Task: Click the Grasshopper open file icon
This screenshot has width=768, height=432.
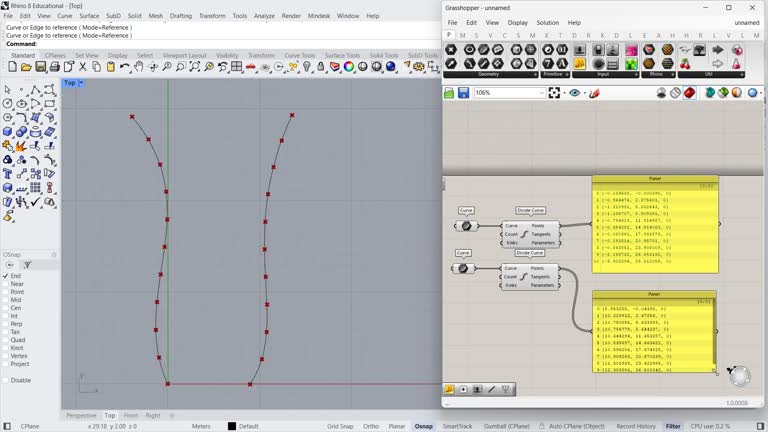Action: pyautogui.click(x=450, y=93)
